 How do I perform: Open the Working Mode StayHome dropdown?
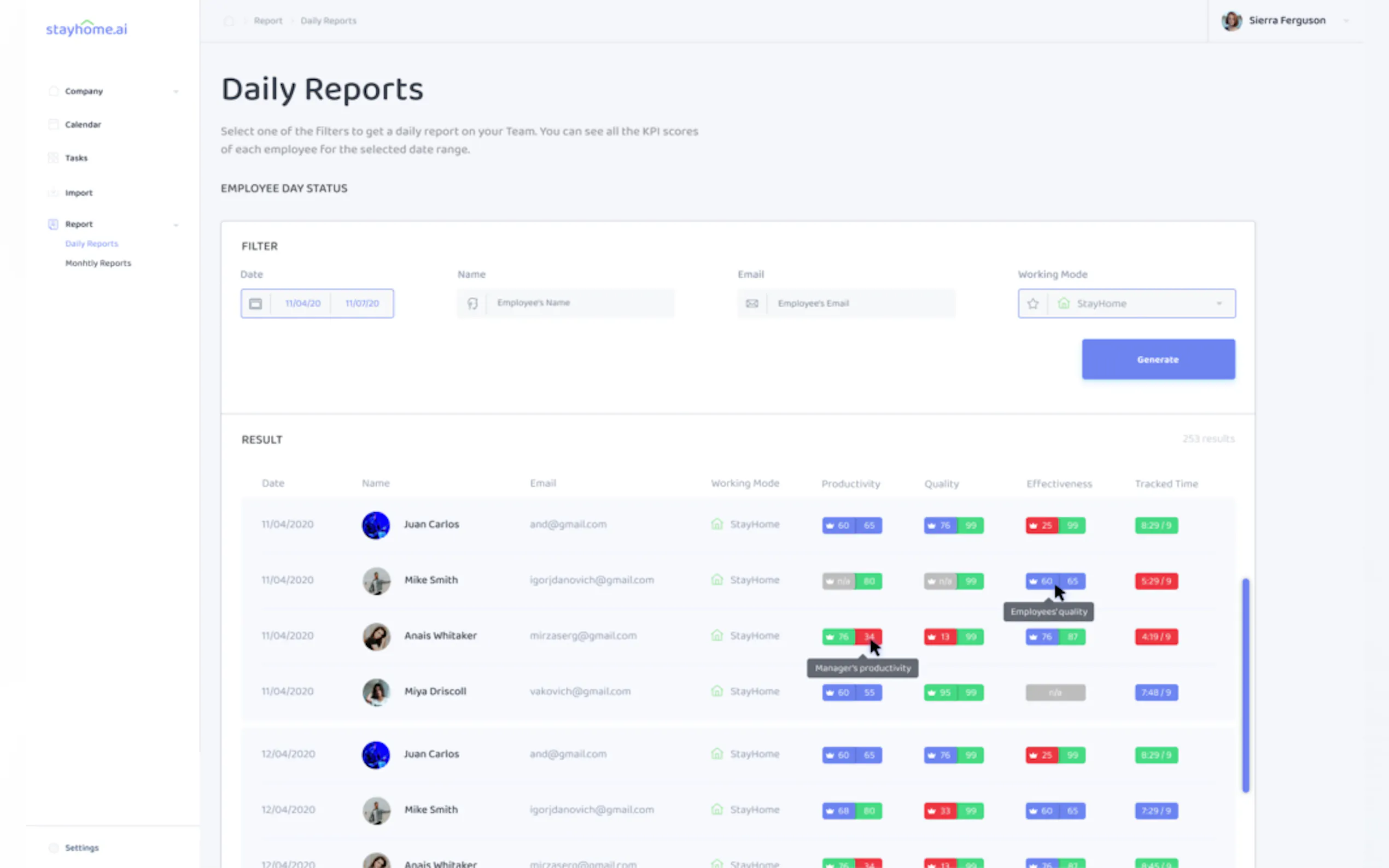tap(1218, 304)
